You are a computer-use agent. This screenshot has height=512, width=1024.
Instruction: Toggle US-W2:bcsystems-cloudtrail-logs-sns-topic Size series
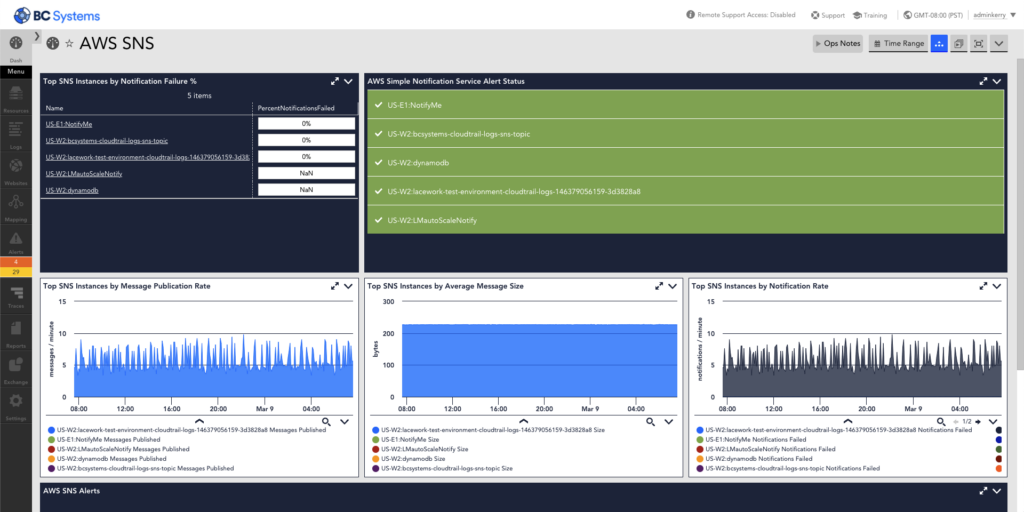[442, 468]
